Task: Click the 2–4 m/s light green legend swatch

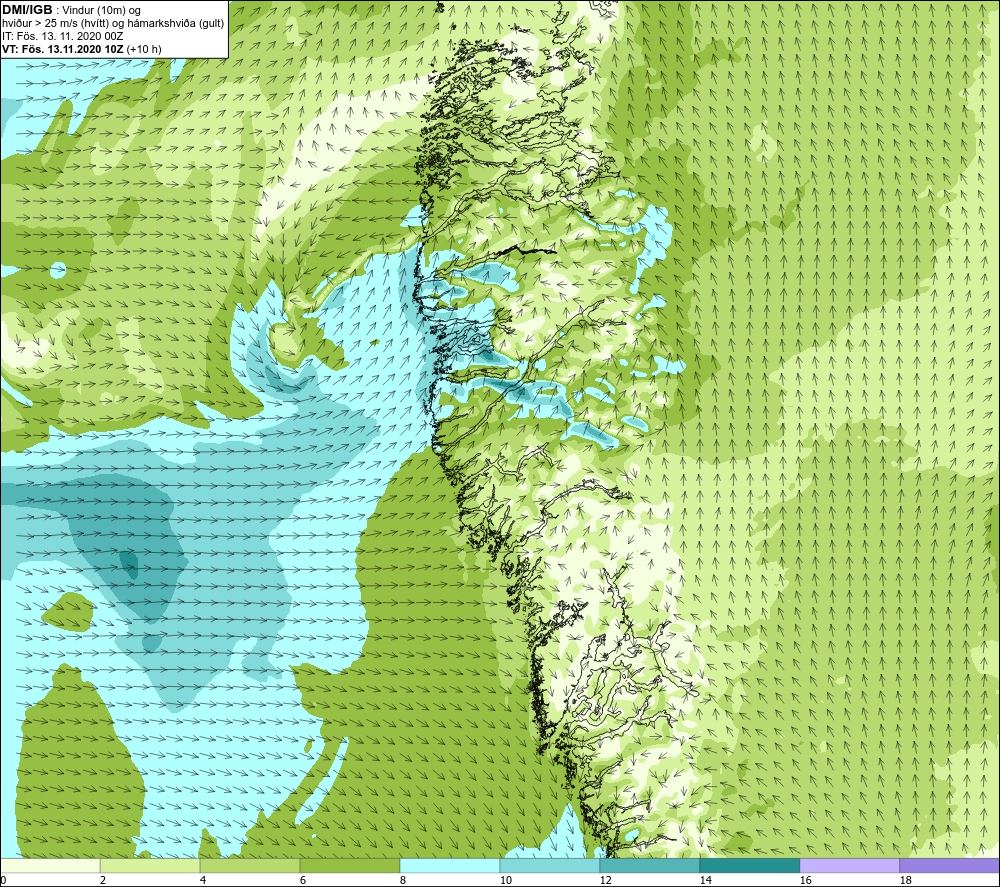Action: 150,865
